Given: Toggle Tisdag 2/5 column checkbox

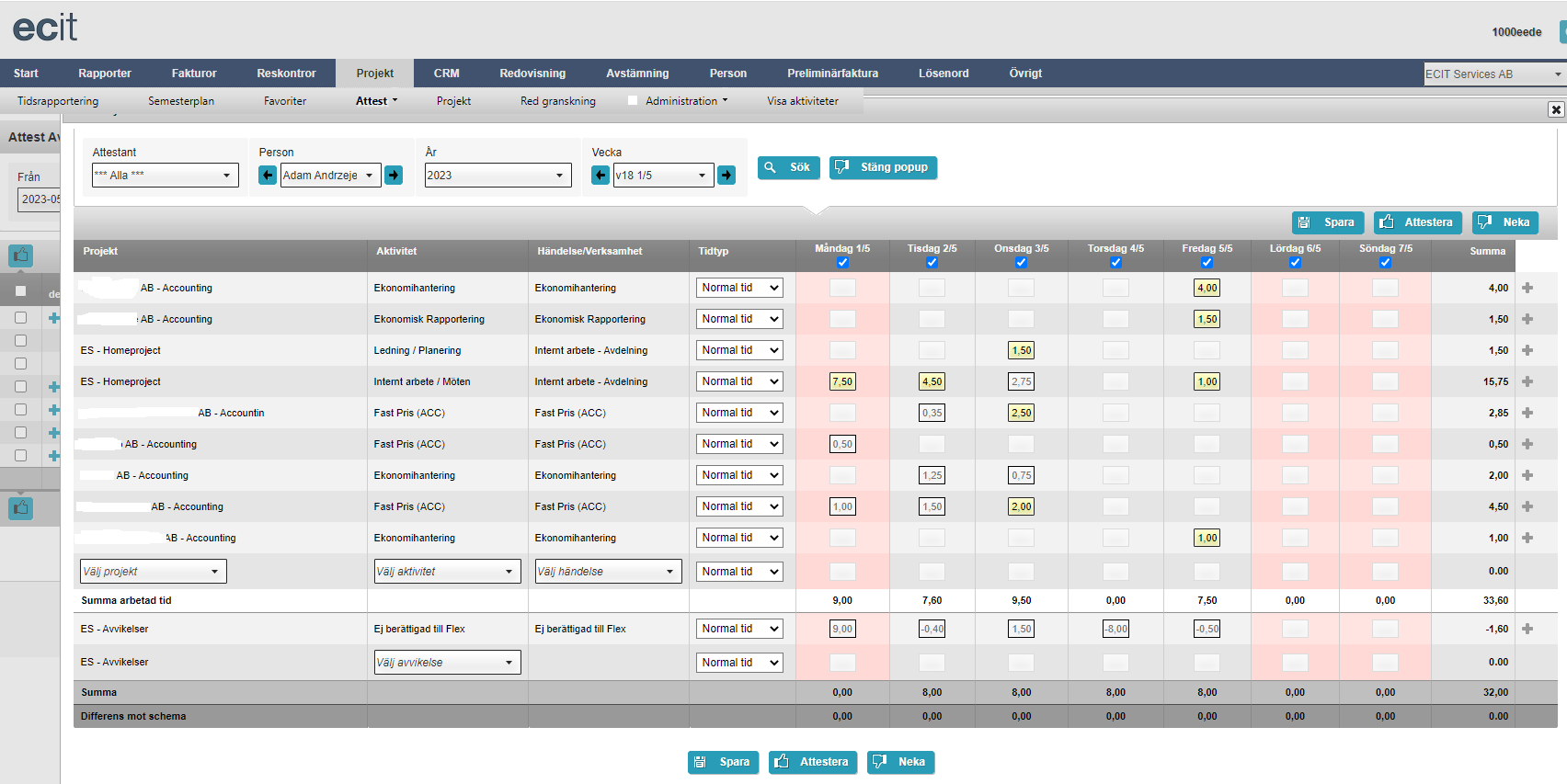Looking at the screenshot, I should (x=932, y=263).
